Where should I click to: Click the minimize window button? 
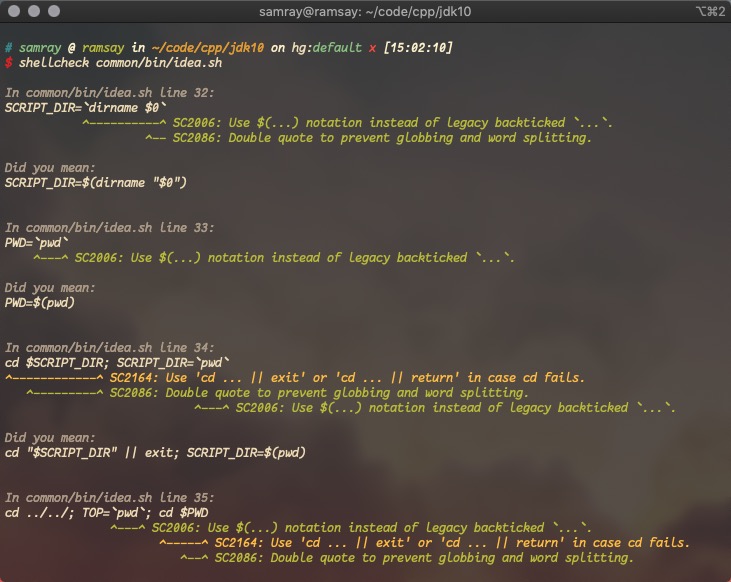pos(34,11)
